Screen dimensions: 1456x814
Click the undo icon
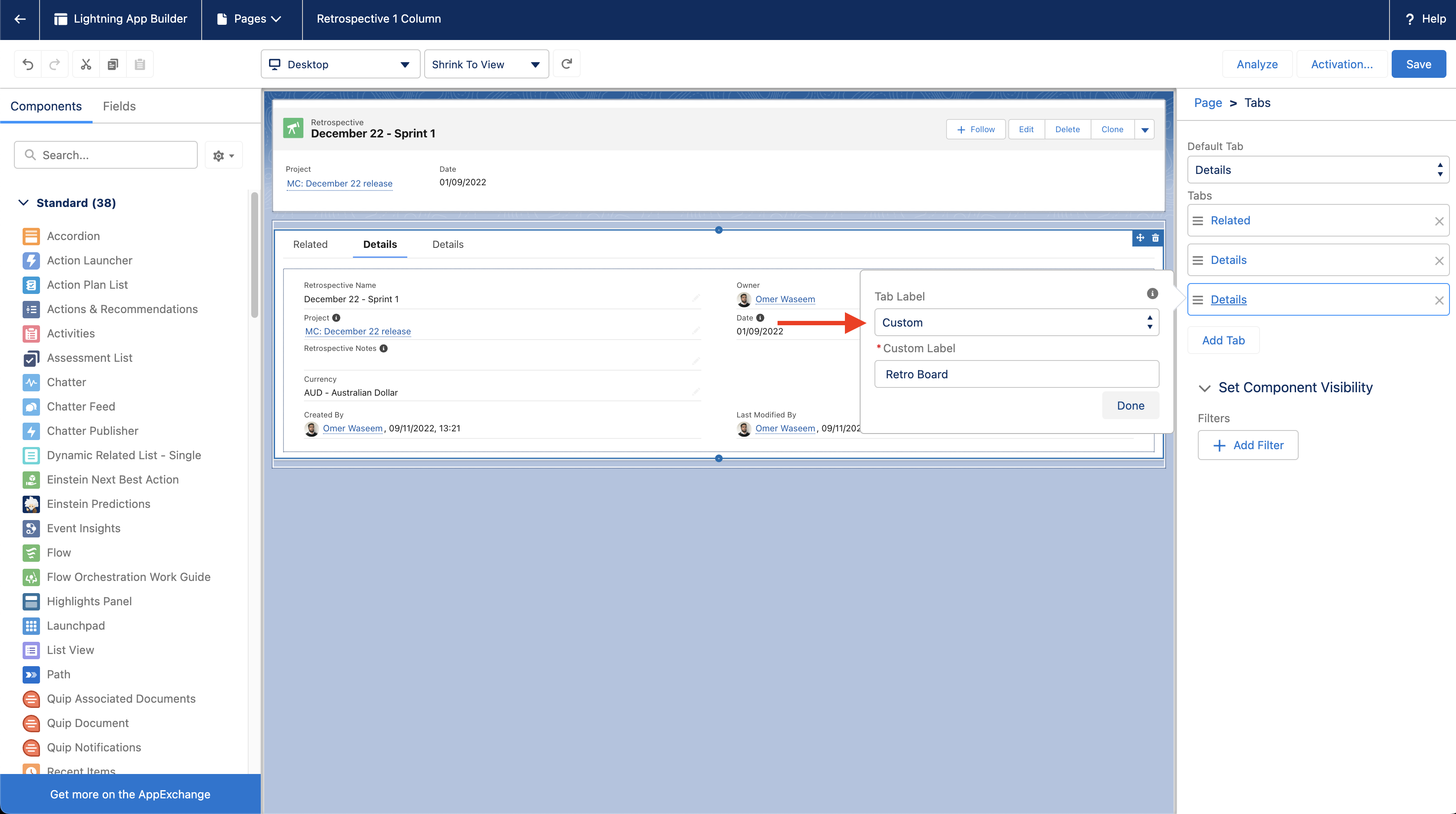[28, 64]
